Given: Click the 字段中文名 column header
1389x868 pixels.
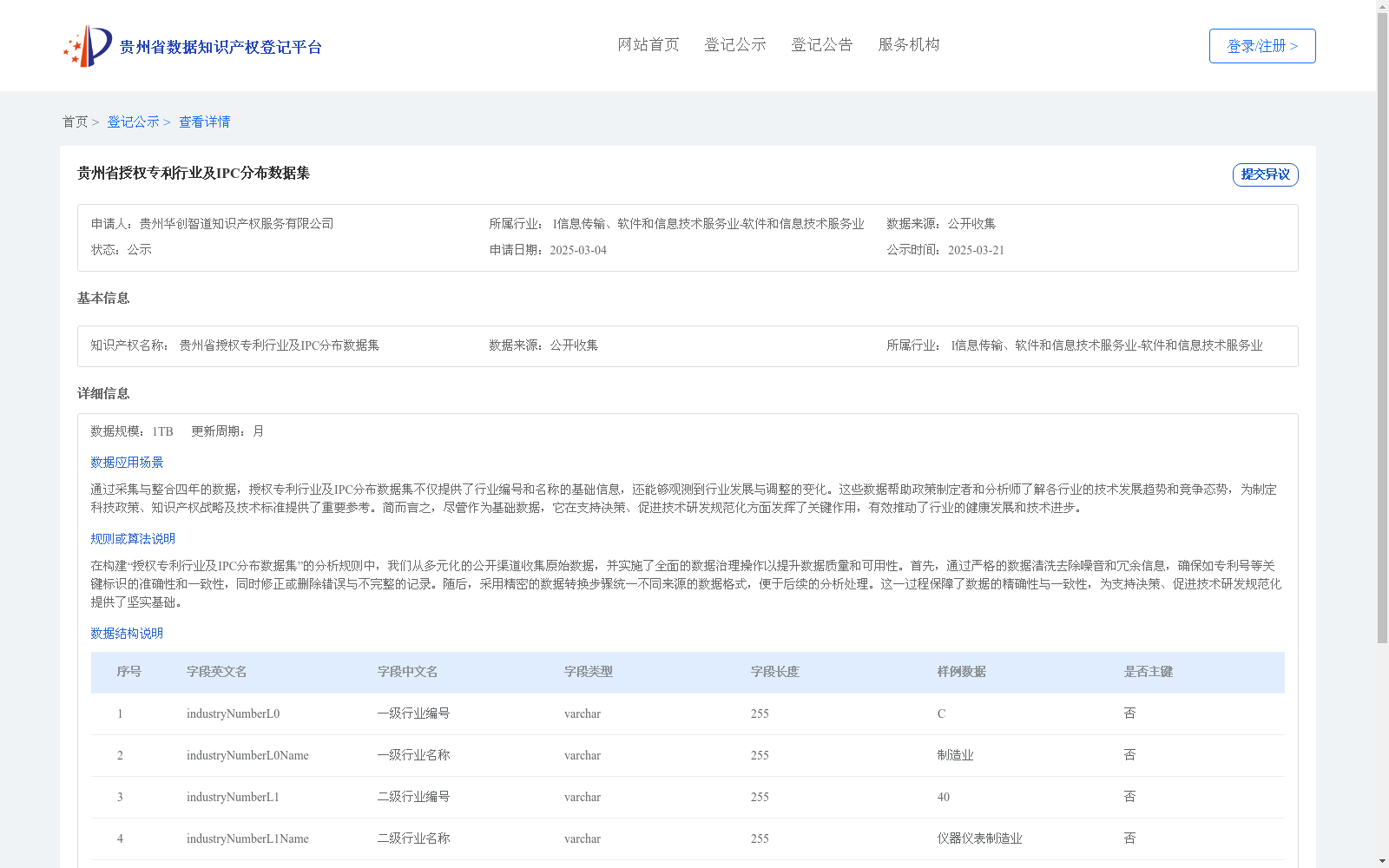Looking at the screenshot, I should coord(408,672).
